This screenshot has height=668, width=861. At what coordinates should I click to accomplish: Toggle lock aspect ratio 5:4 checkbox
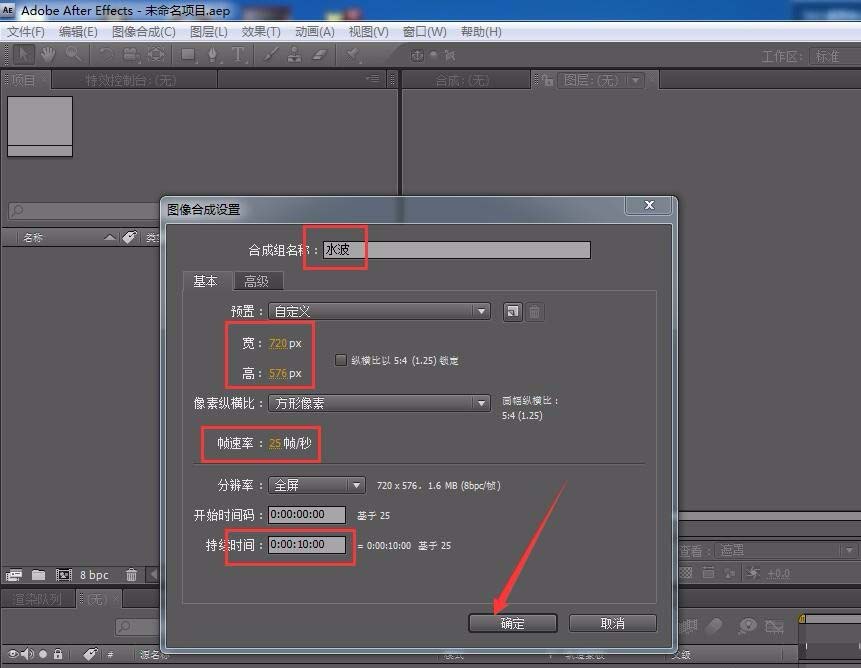coord(340,360)
